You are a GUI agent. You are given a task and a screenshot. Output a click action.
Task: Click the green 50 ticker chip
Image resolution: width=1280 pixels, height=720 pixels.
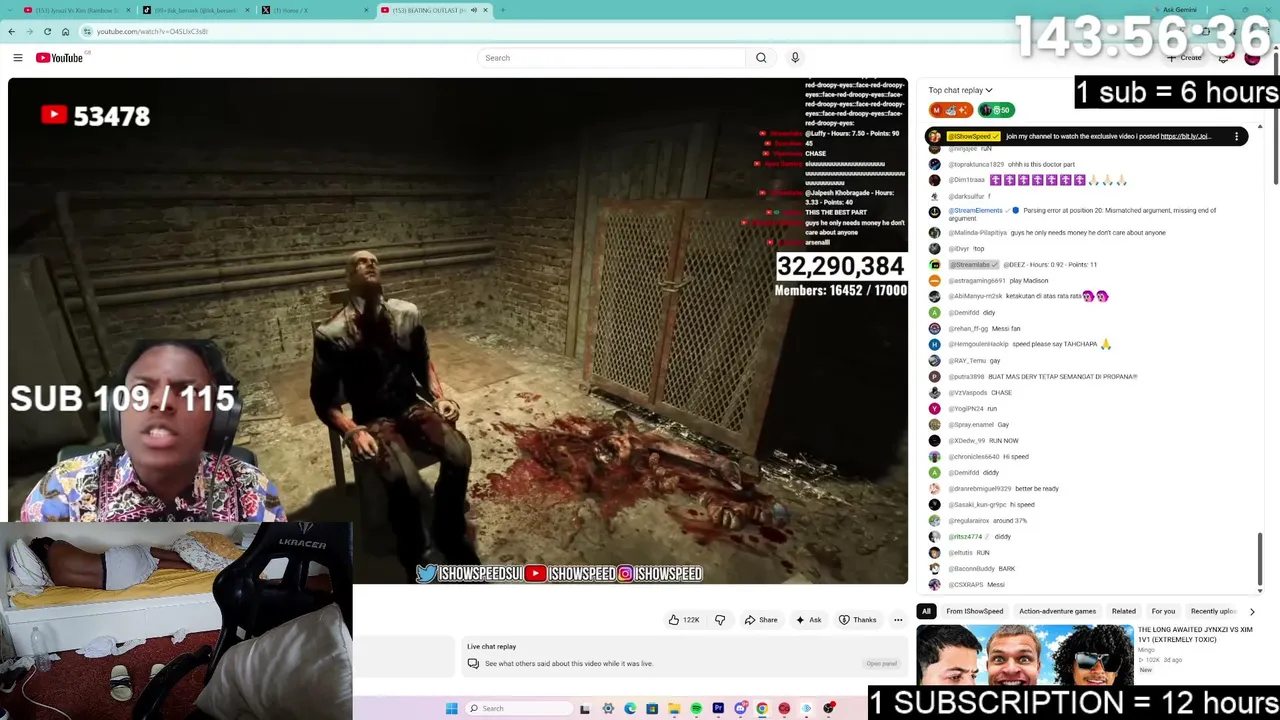[x=996, y=110]
